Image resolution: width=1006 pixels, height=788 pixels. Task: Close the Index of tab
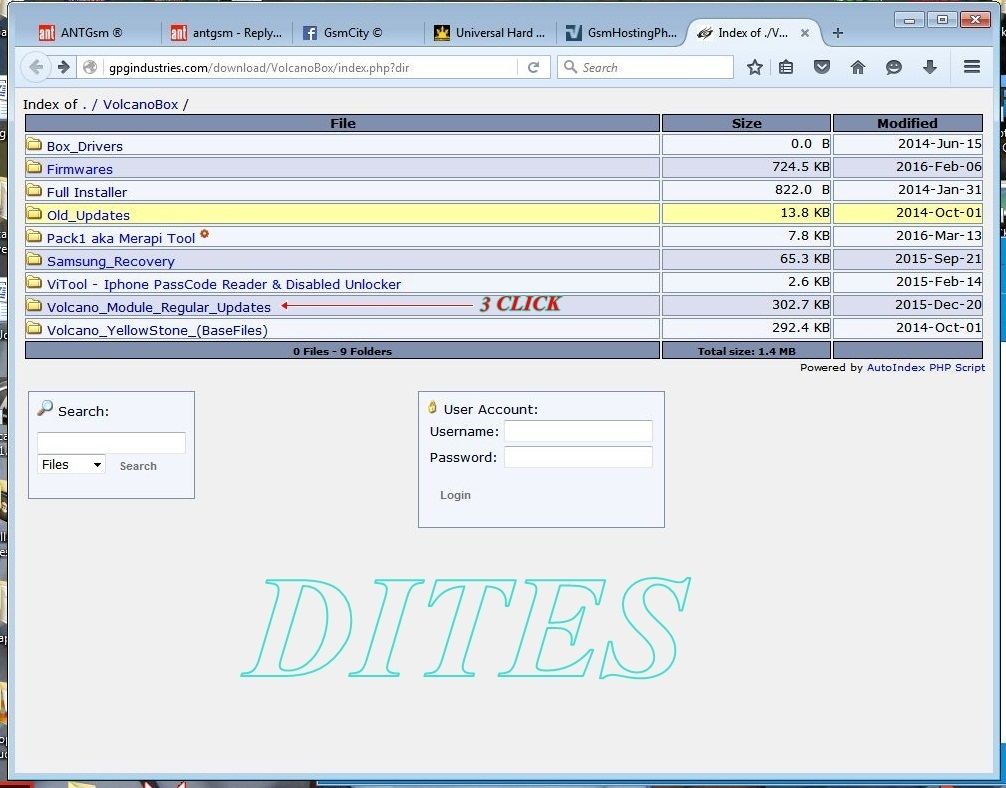(805, 33)
